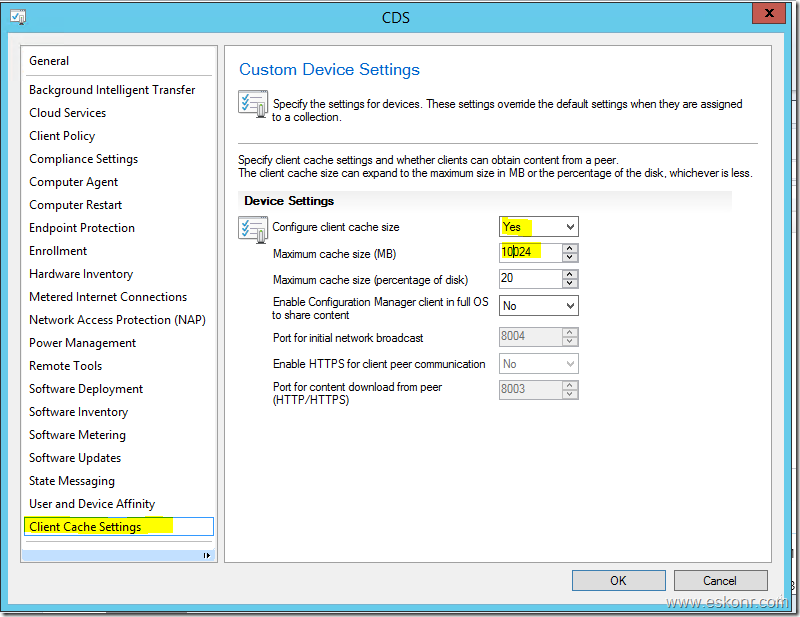This screenshot has height=617, width=800.
Task: Click the Maximum cache size (MB) field
Action: coord(530,254)
